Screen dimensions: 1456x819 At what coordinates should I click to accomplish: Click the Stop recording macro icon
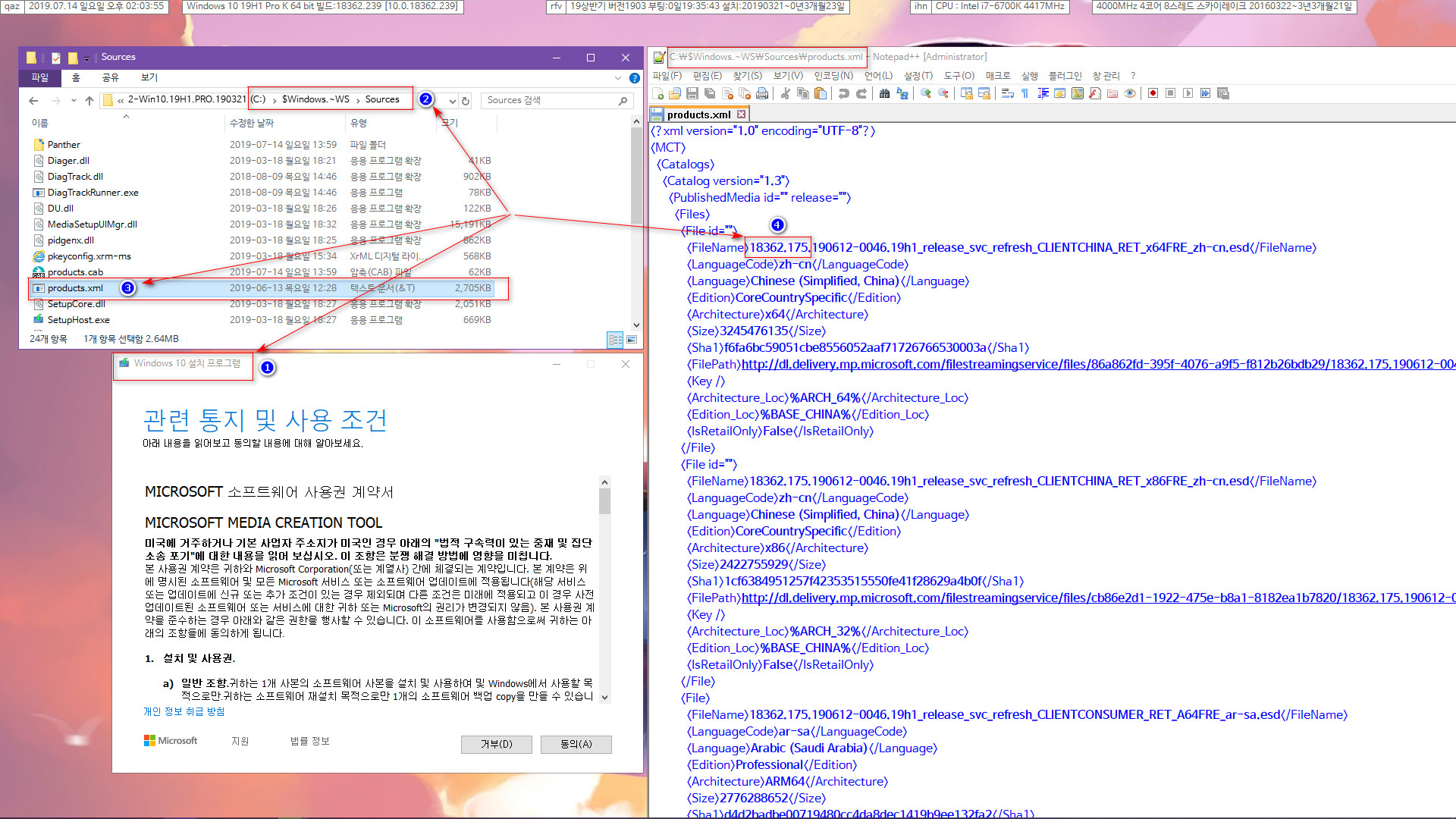(1170, 93)
